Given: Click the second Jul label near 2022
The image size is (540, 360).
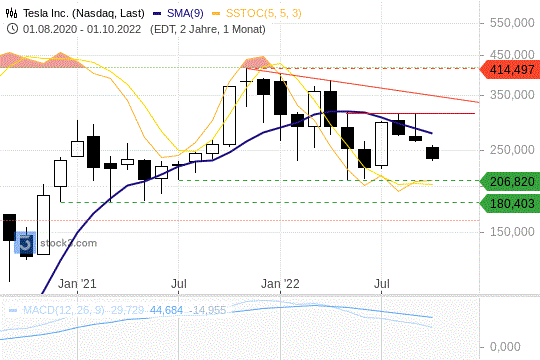Looking at the screenshot, I should click(x=382, y=284).
